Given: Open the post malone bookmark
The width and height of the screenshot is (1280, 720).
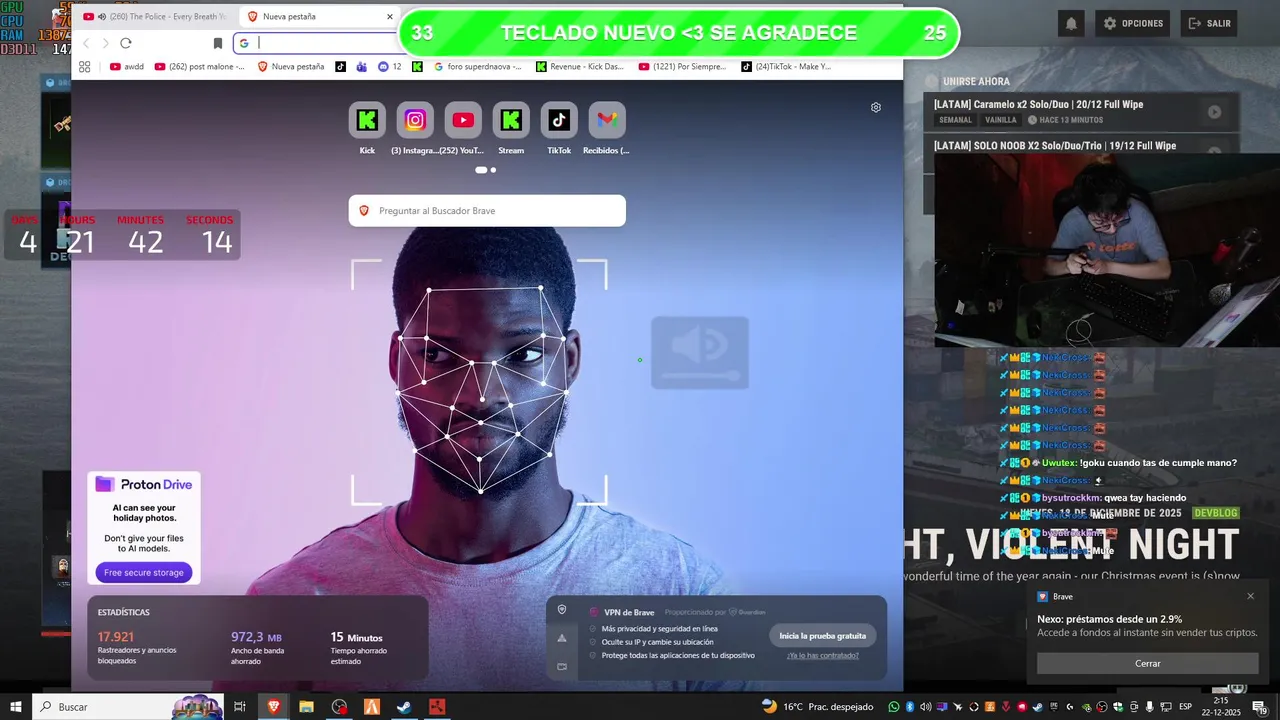Looking at the screenshot, I should (200, 67).
